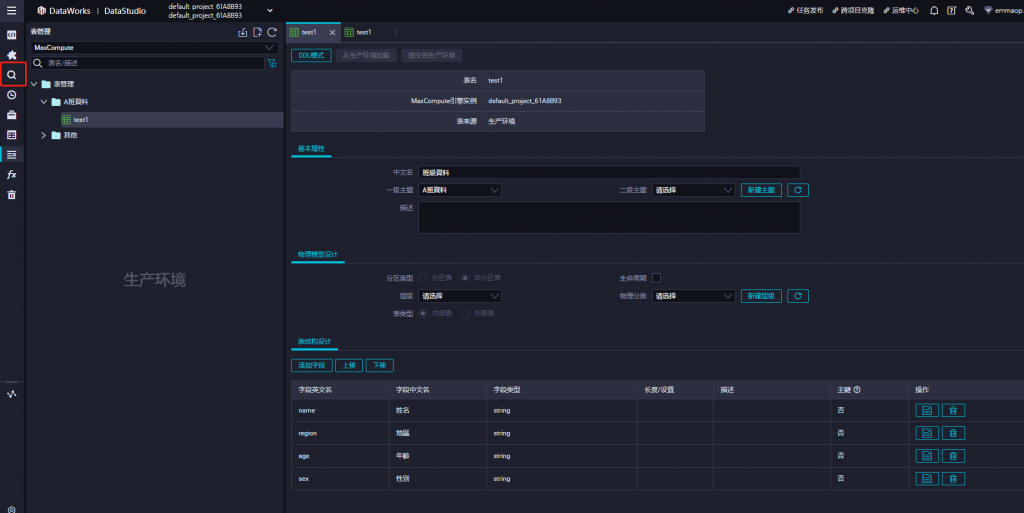Open the search icon in left sidebar

tap(12, 75)
